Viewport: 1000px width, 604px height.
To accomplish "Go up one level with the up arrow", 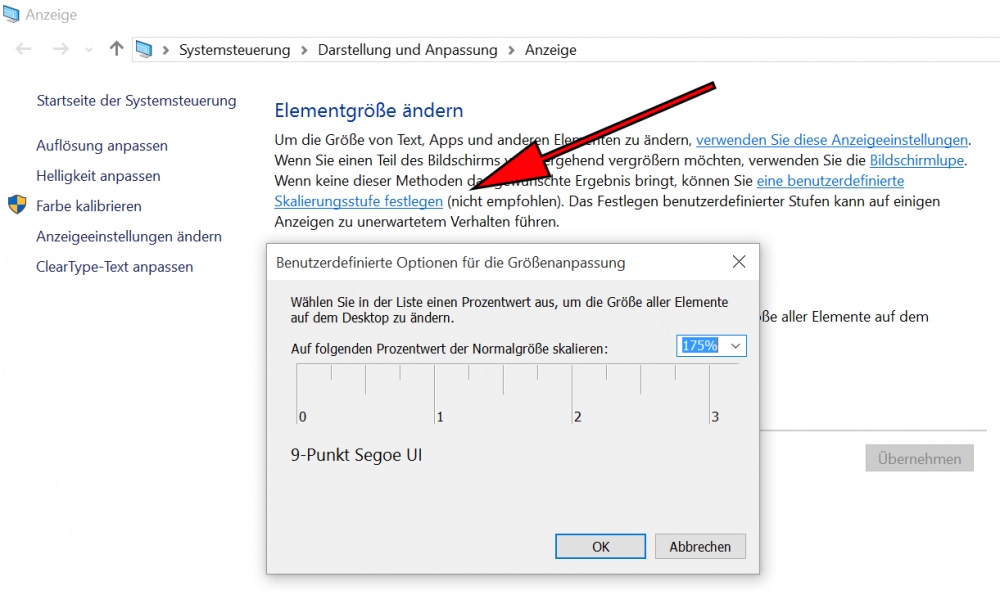I will tap(116, 49).
